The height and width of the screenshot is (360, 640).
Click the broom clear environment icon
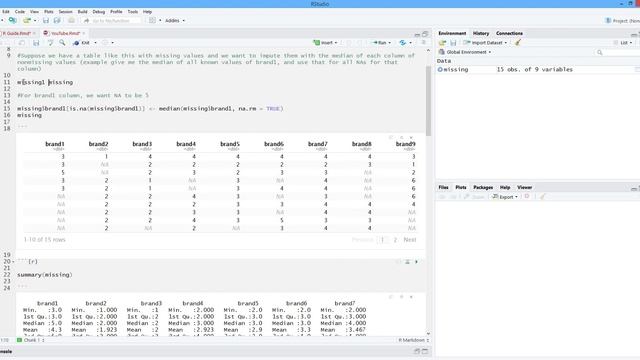pyautogui.click(x=518, y=42)
